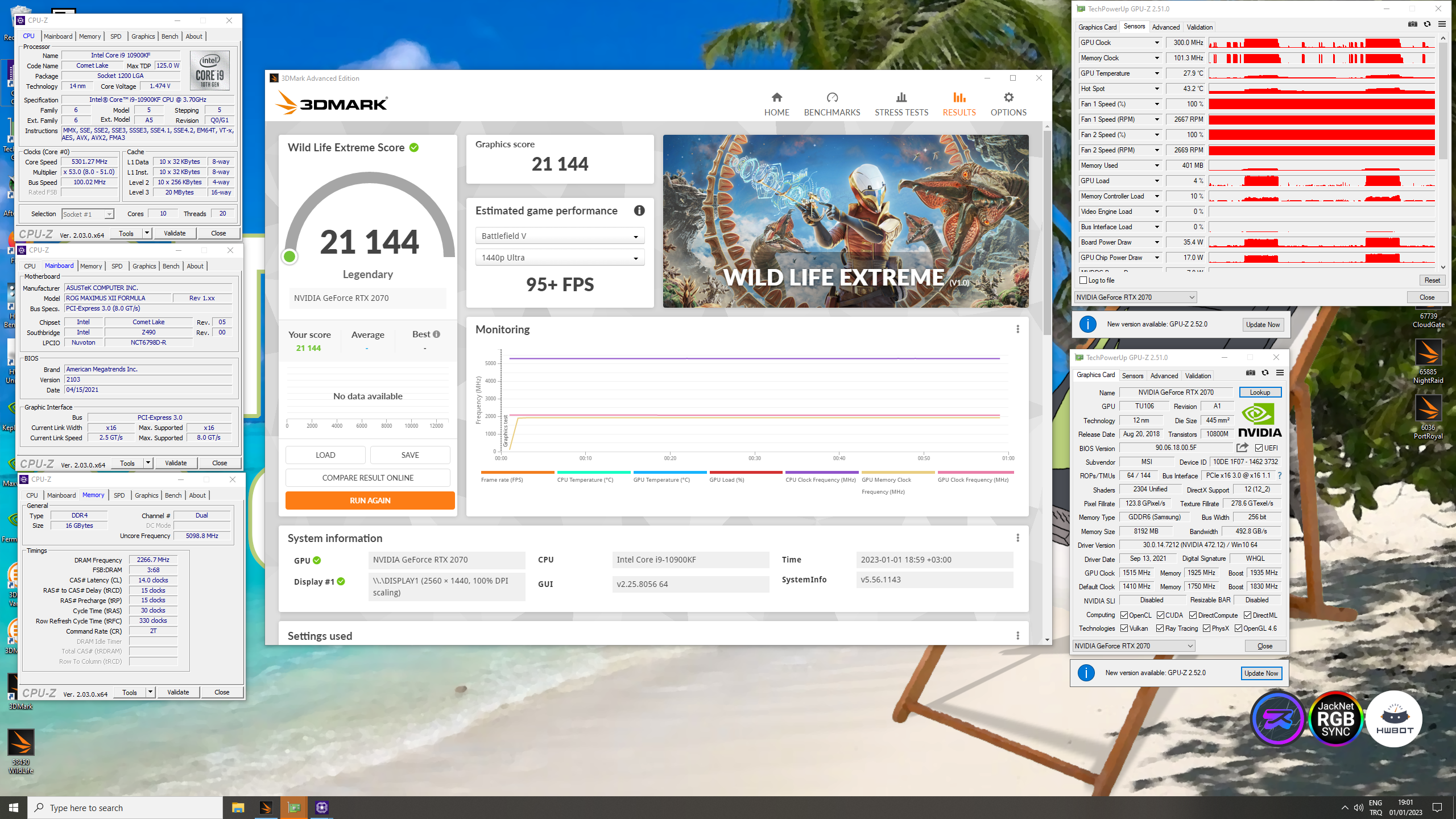Open hamburger menu in GPU-Z Graphics Card window
1456x819 pixels.
[x=1280, y=373]
